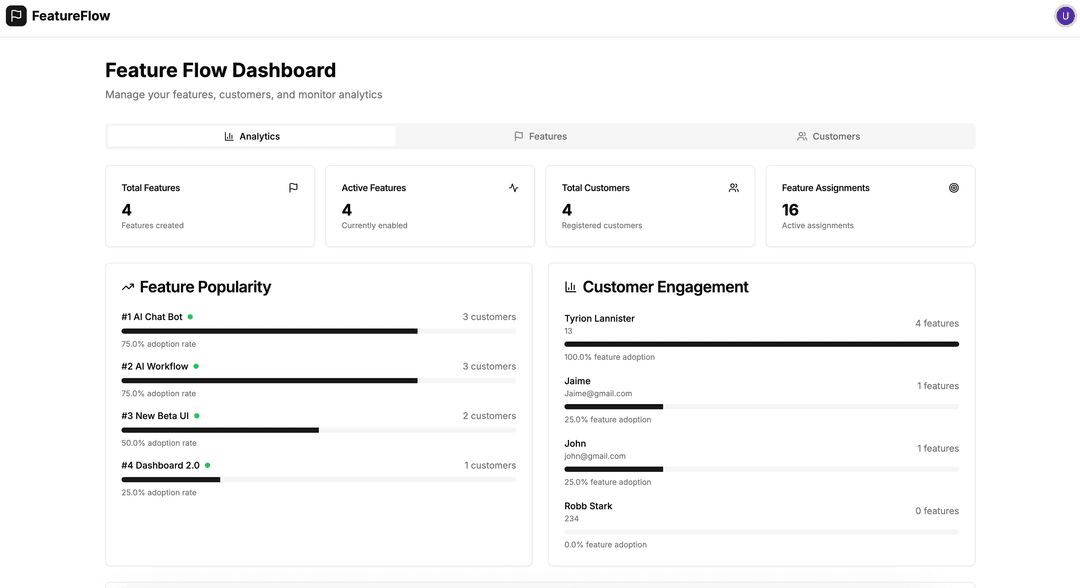1080x588 pixels.
Task: Click the users icon on Total Customers card
Action: click(x=733, y=187)
